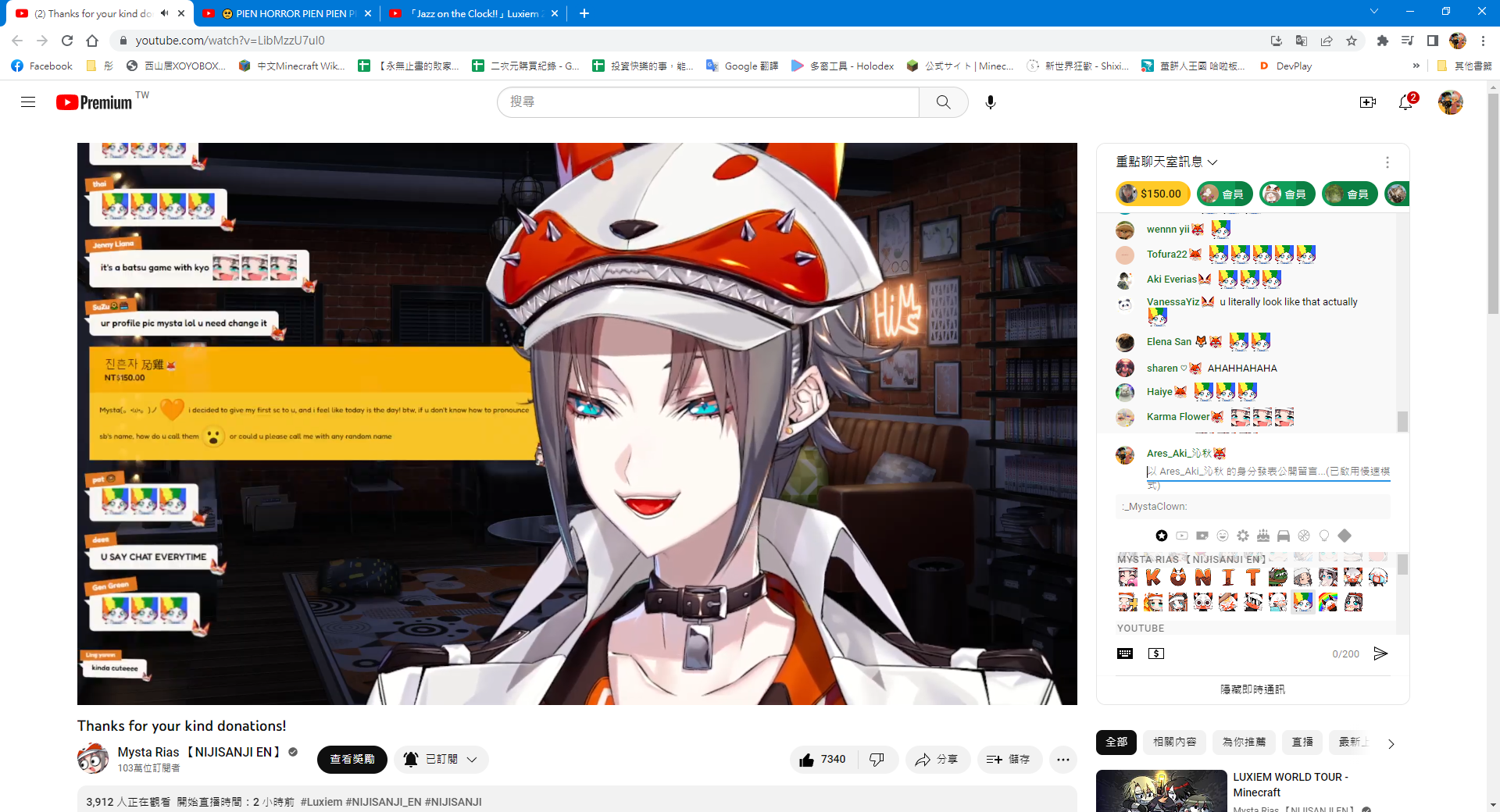Select the flower nature emoji category
The width and height of the screenshot is (1500, 812).
tap(1243, 536)
